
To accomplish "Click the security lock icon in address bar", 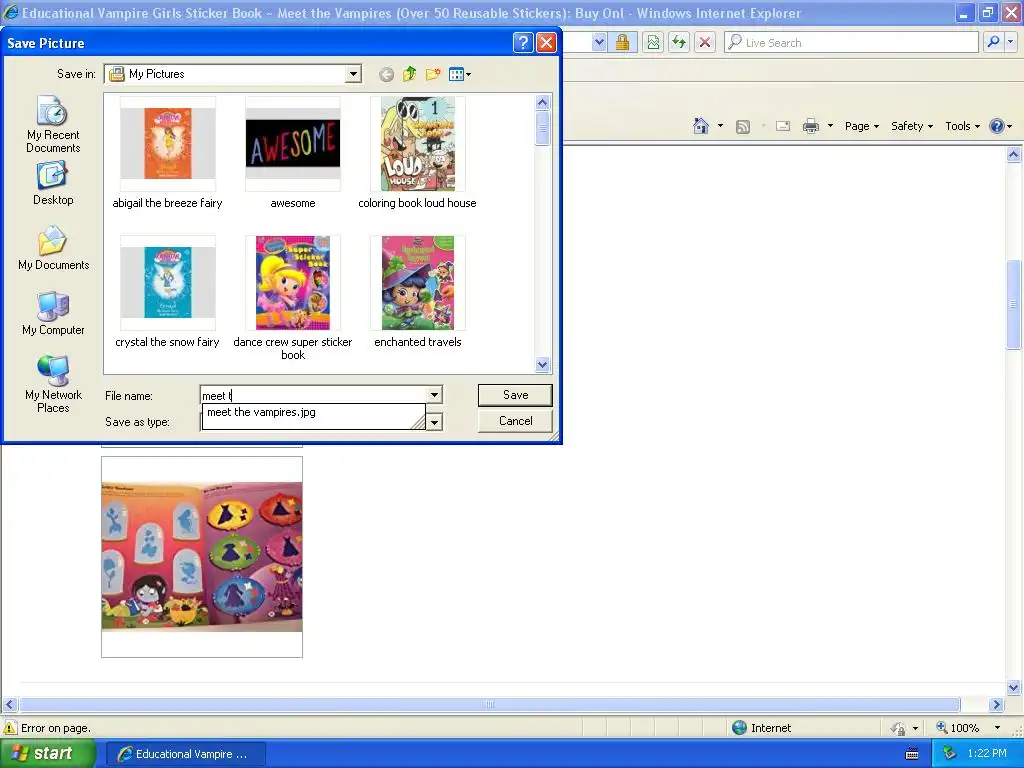I will click(622, 42).
